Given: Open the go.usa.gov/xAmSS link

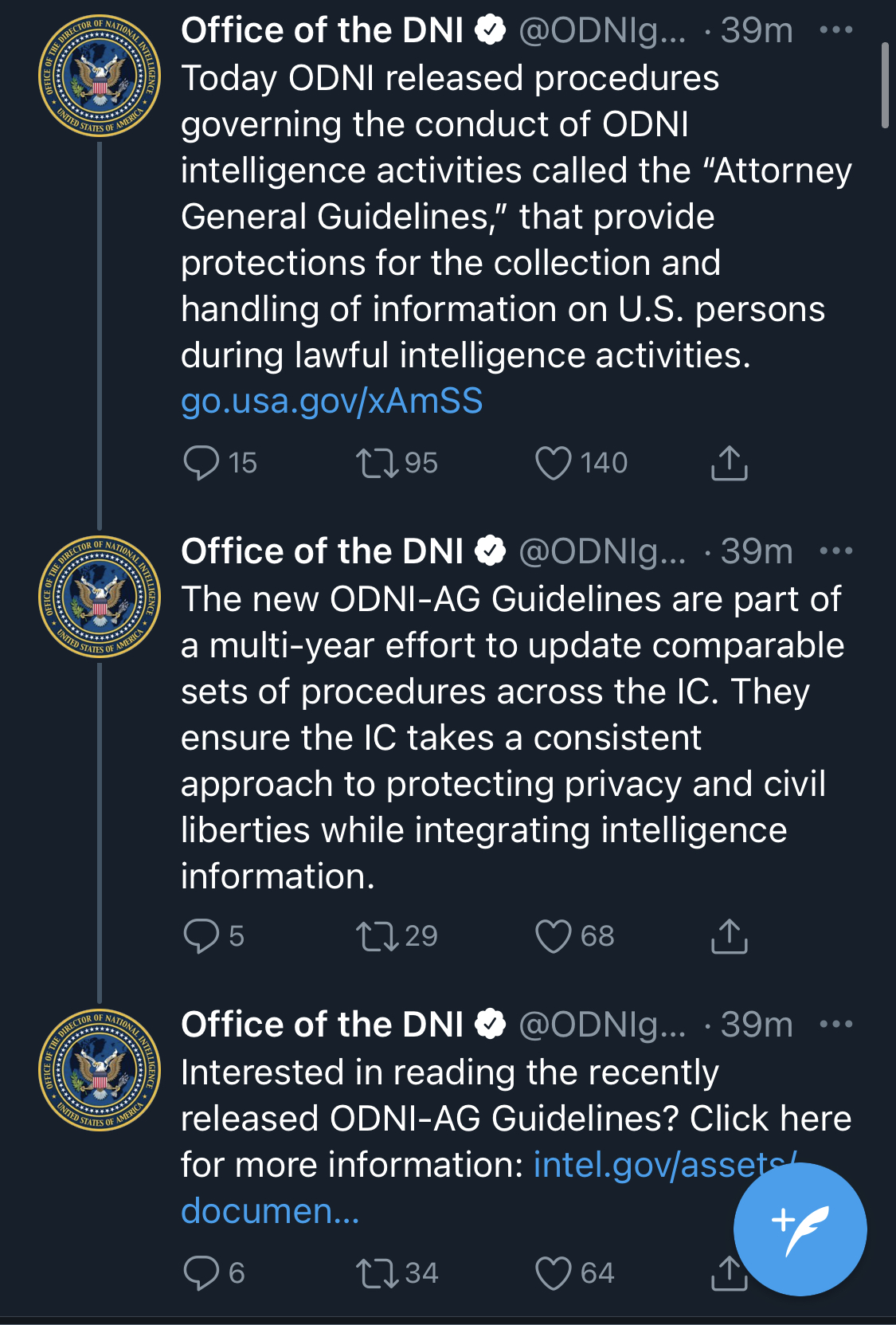Looking at the screenshot, I should (x=331, y=401).
